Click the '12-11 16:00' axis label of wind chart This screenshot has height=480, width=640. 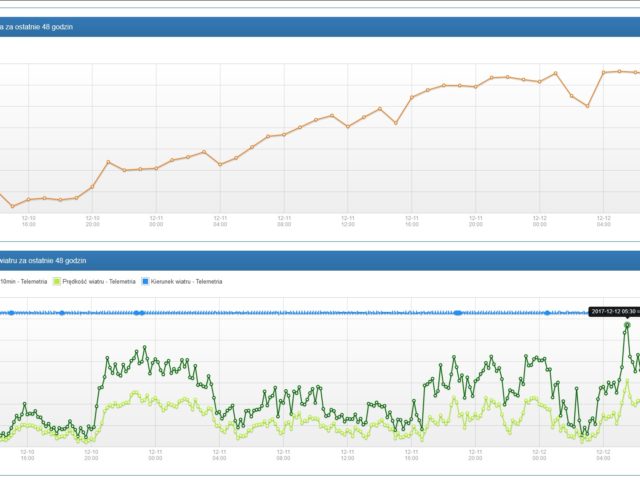coord(411,455)
